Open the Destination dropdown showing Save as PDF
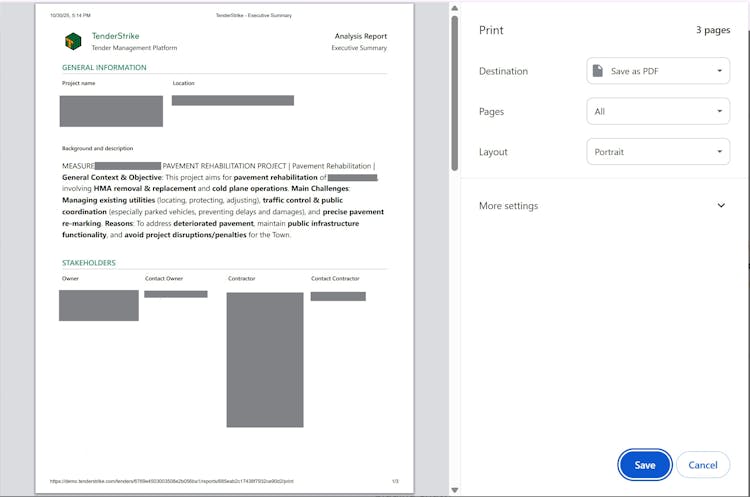Viewport: 750px width, 497px height. [x=657, y=71]
